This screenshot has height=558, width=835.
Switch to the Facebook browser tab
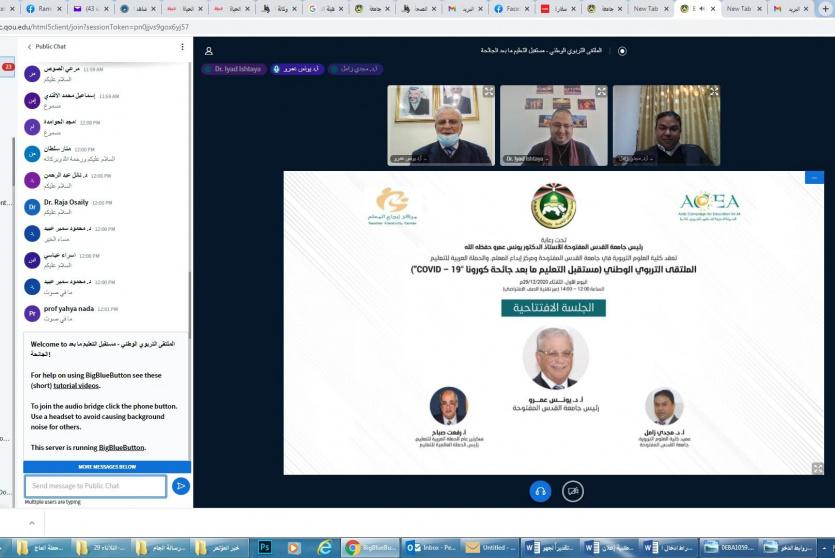tap(509, 8)
